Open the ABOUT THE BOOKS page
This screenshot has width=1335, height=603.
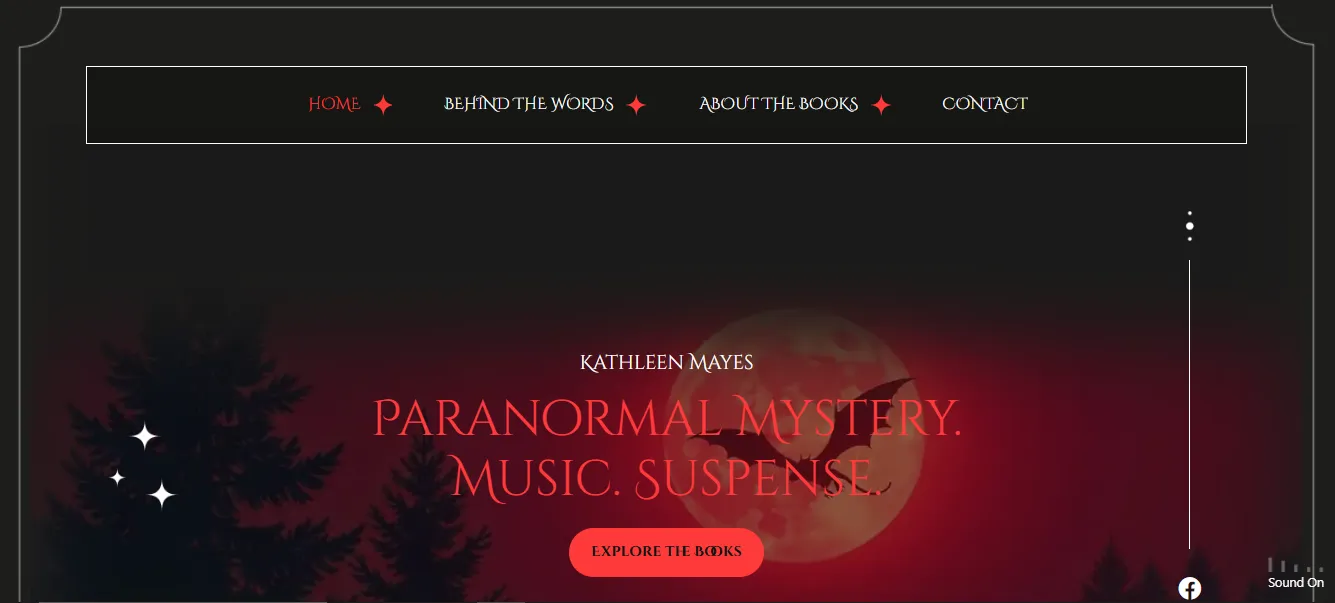click(x=779, y=104)
